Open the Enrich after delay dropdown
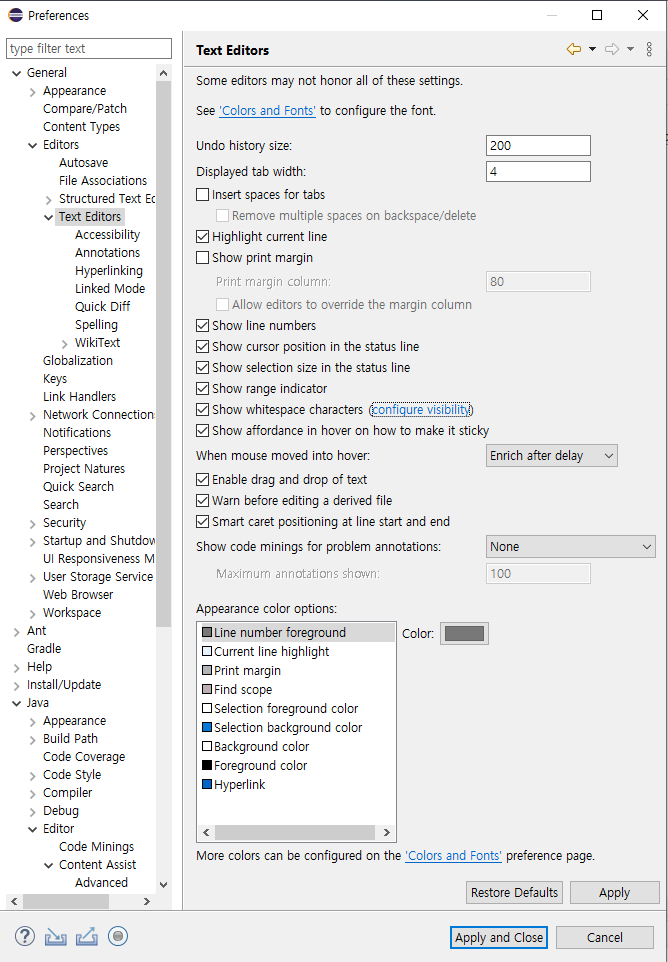The width and height of the screenshot is (668, 962). tap(551, 456)
